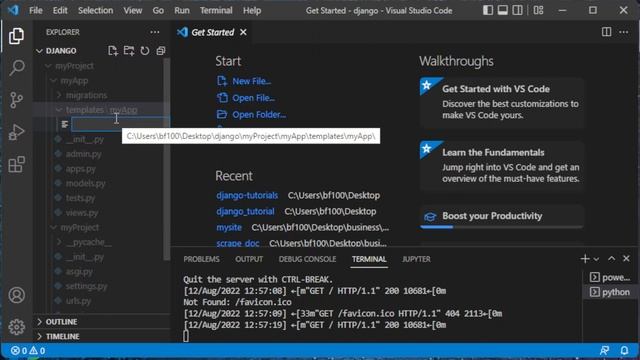Click the New File... link
The height and width of the screenshot is (360, 640).
[x=244, y=81]
